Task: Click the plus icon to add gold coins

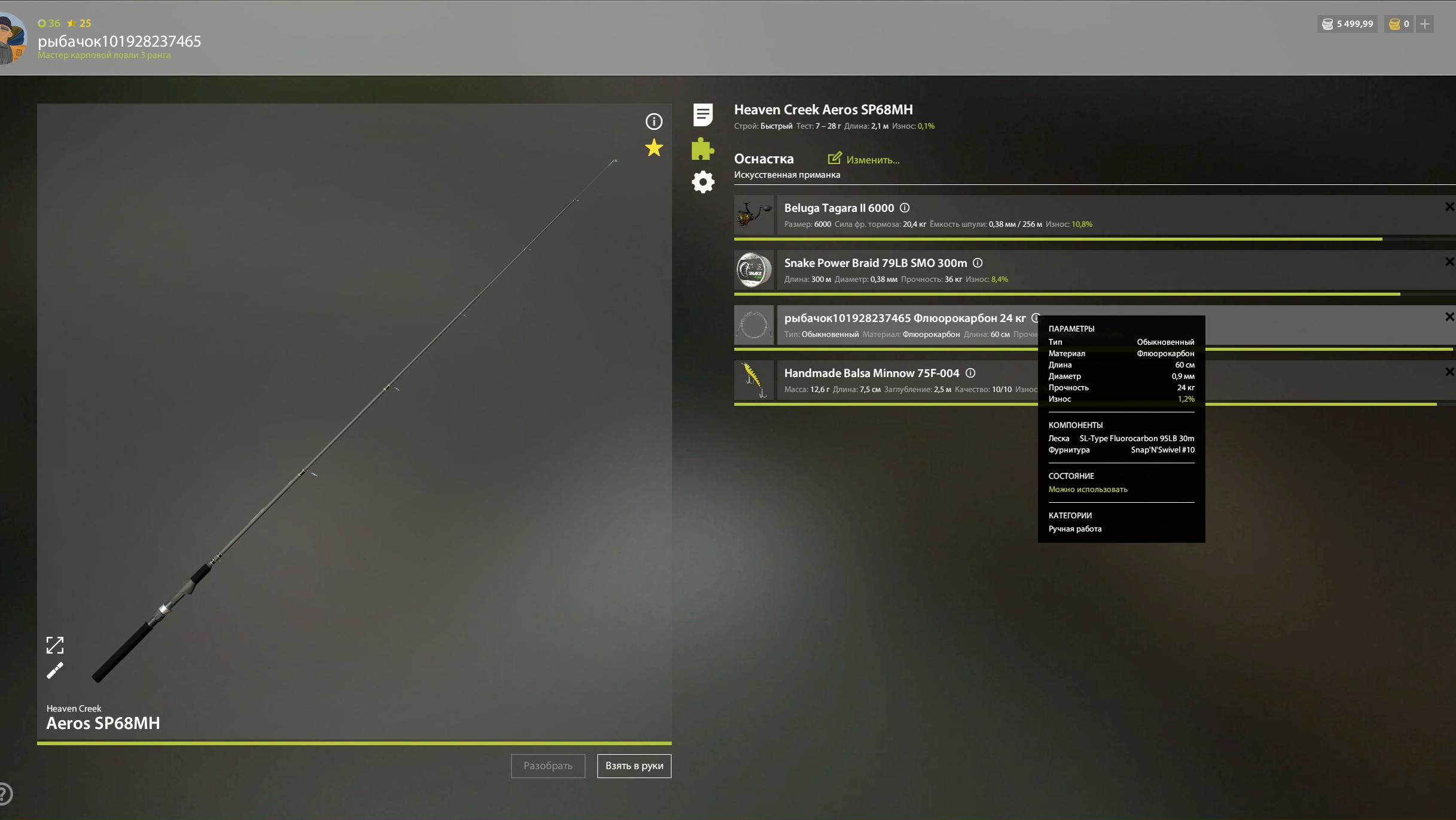Action: [x=1425, y=24]
